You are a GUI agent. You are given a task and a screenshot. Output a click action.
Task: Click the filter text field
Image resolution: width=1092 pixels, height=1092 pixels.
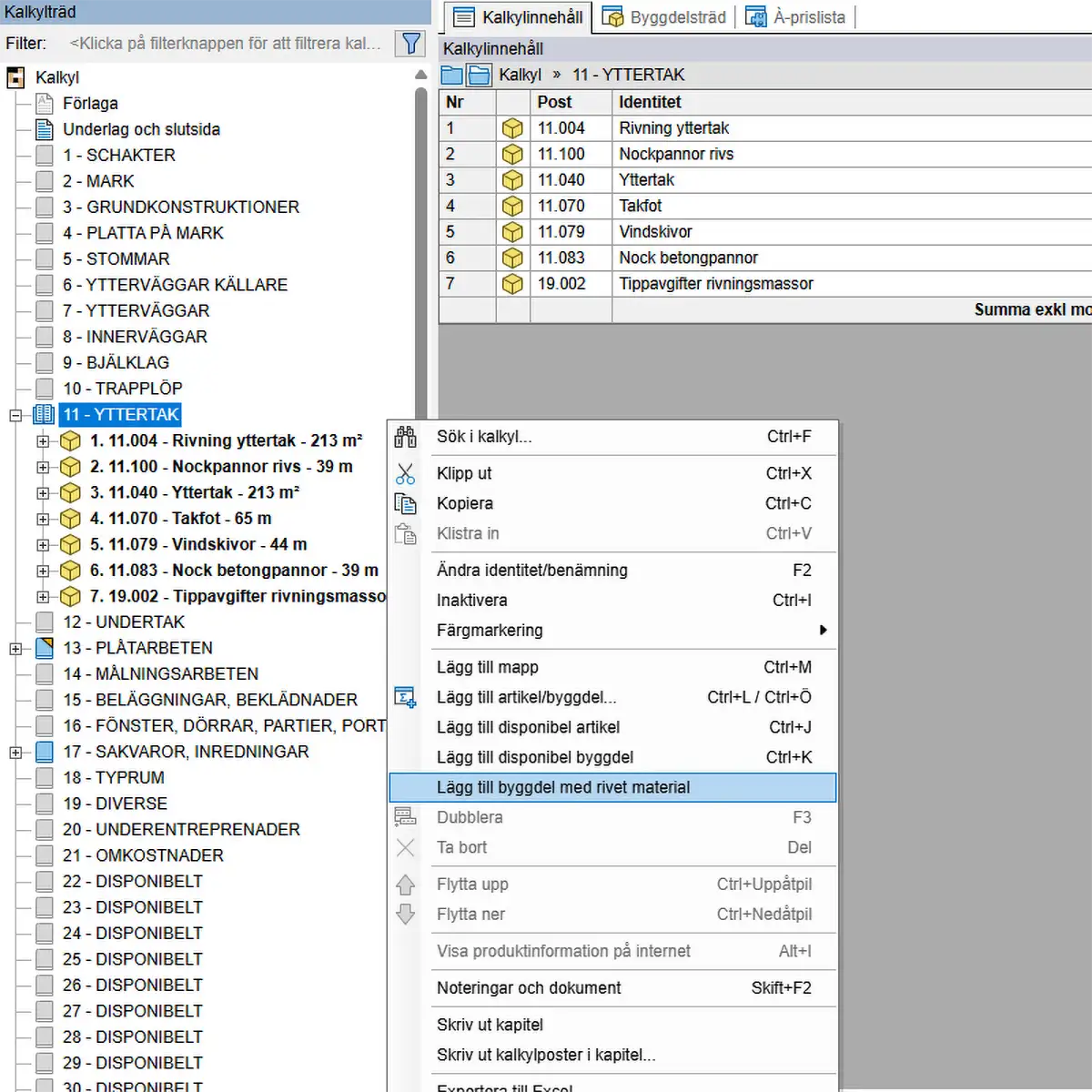(x=226, y=43)
